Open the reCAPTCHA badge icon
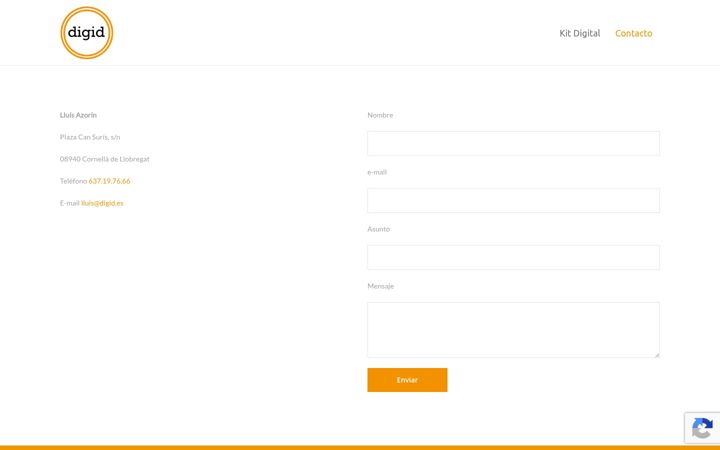Viewport: 720px width, 450px height. pyautogui.click(x=702, y=428)
